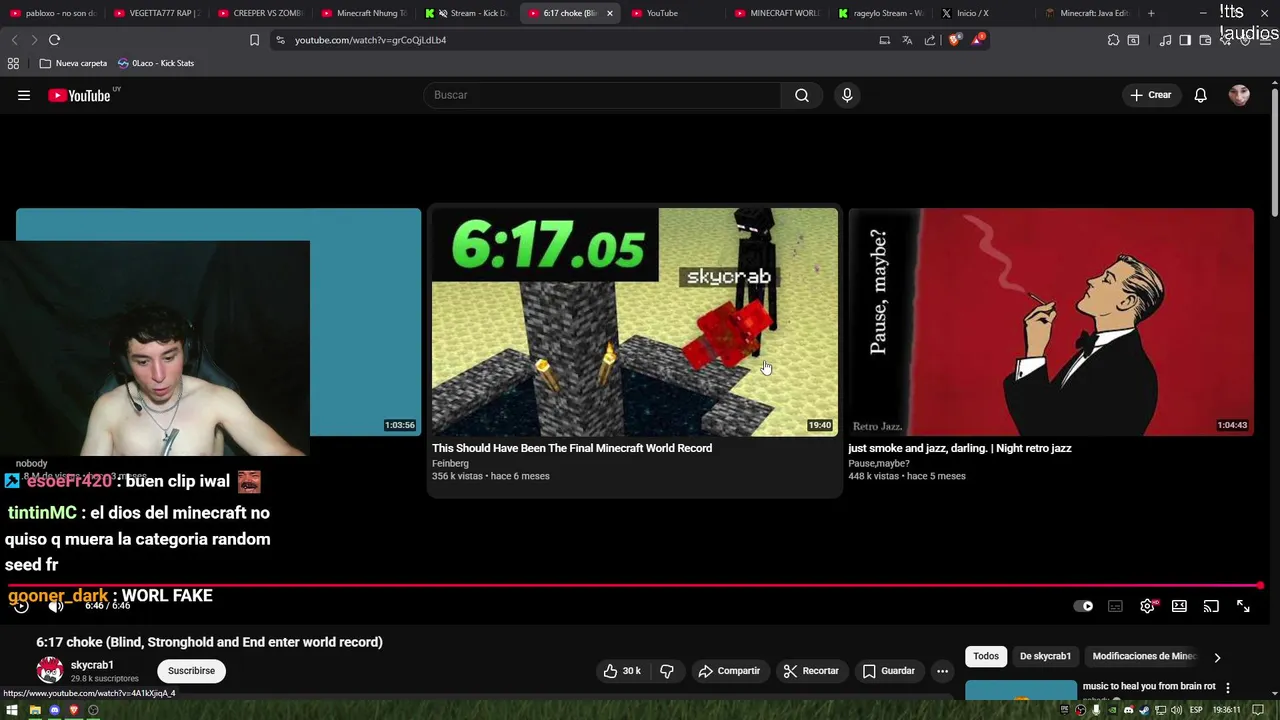Click Windows Start button in taskbar
This screenshot has height=720, width=1280.
click(13, 710)
